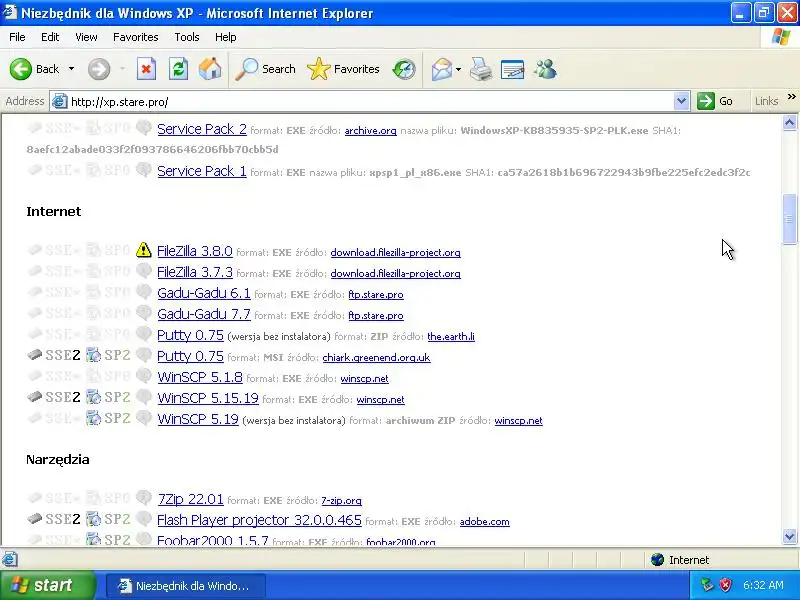Click the scrollbar up arrow
800x600 pixels.
(x=789, y=122)
